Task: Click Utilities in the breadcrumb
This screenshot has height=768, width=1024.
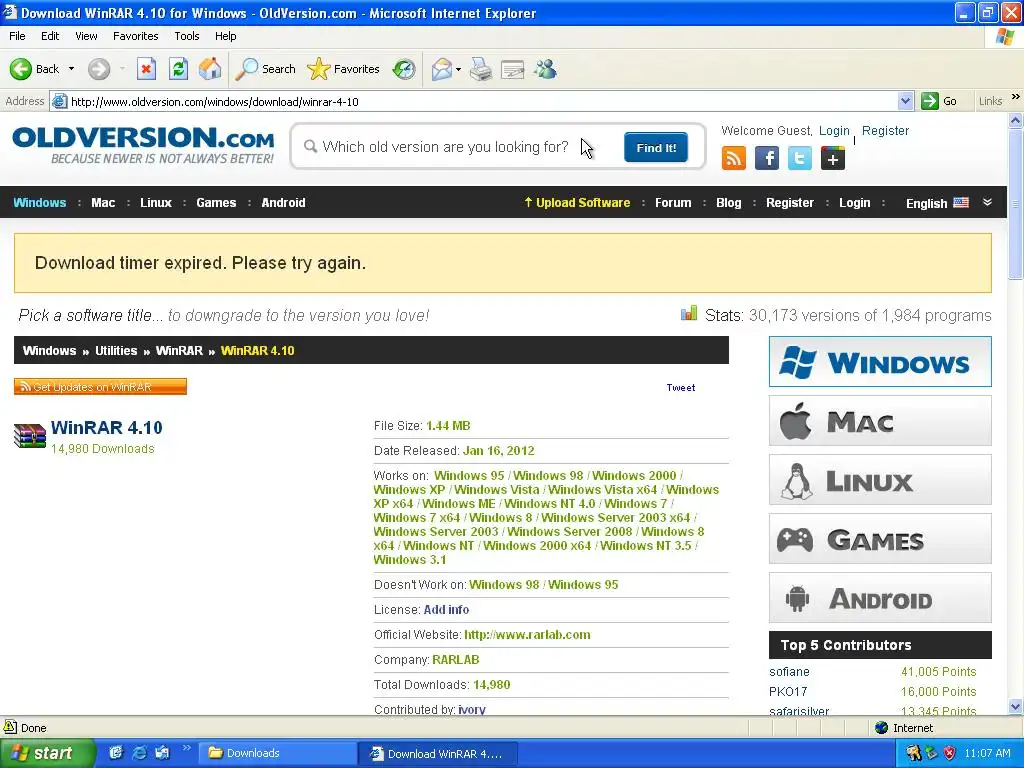Action: [x=116, y=351]
